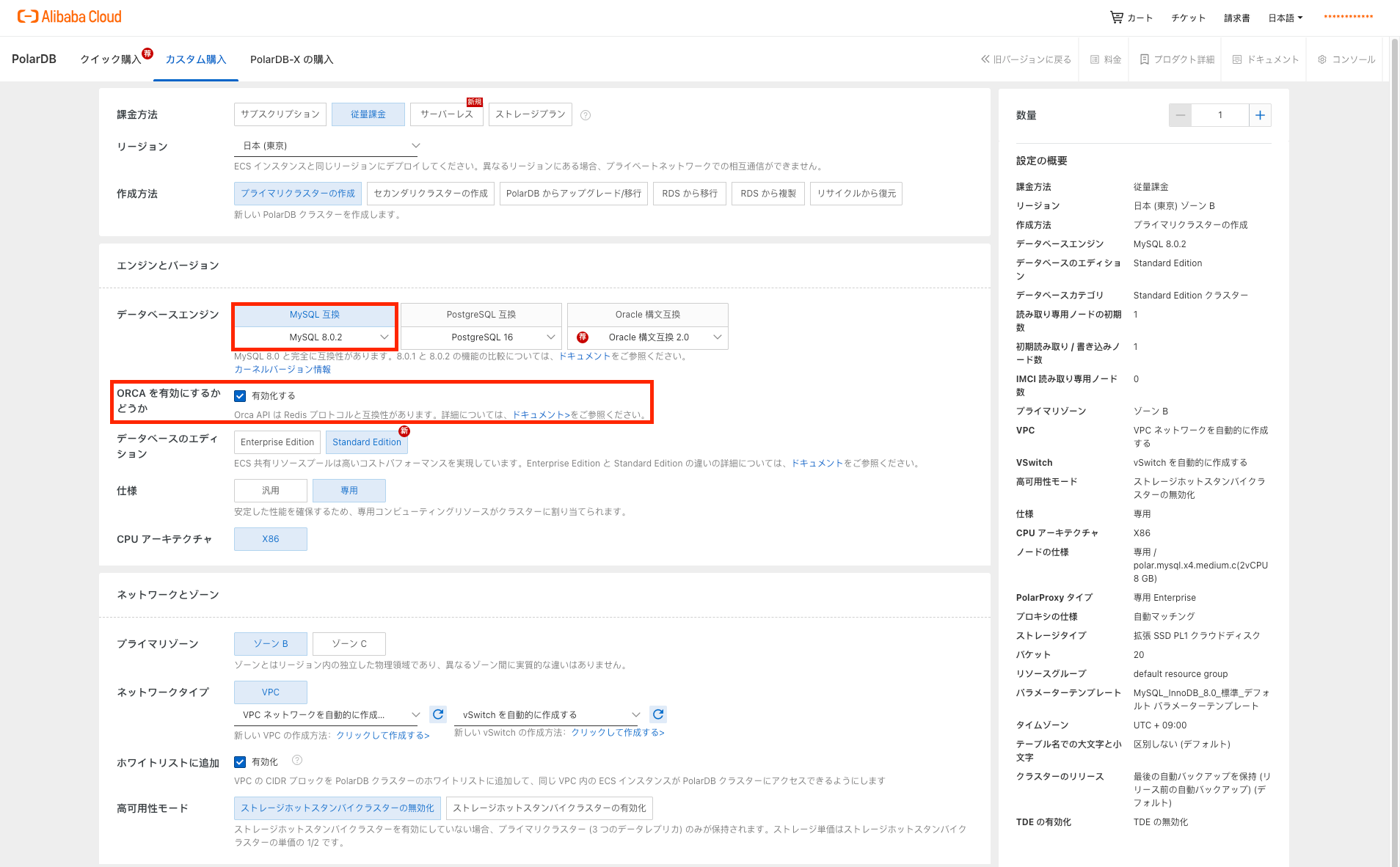Select VPC network type

click(x=271, y=692)
